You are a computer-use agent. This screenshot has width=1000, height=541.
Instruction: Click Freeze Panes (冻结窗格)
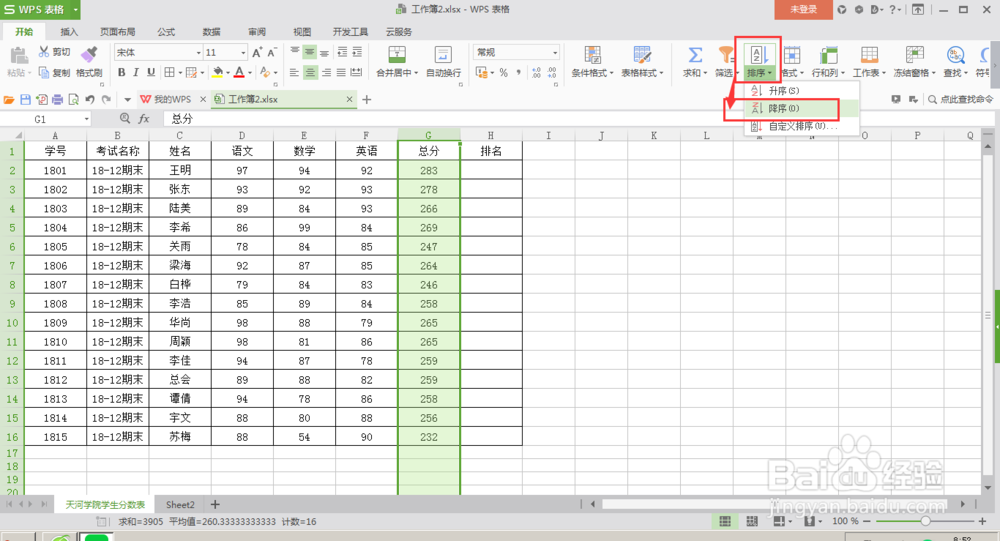tap(914, 61)
